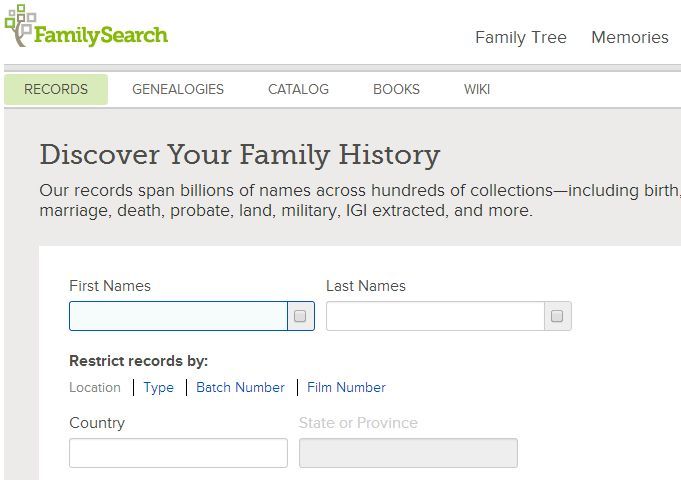
Task: Click the FamilySearch wordmark text
Action: [x=101, y=36]
